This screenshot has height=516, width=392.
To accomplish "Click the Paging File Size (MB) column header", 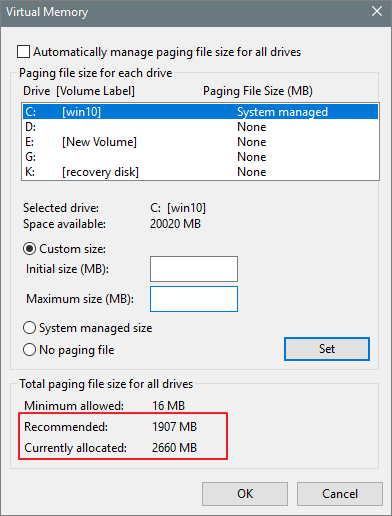I will tap(258, 91).
